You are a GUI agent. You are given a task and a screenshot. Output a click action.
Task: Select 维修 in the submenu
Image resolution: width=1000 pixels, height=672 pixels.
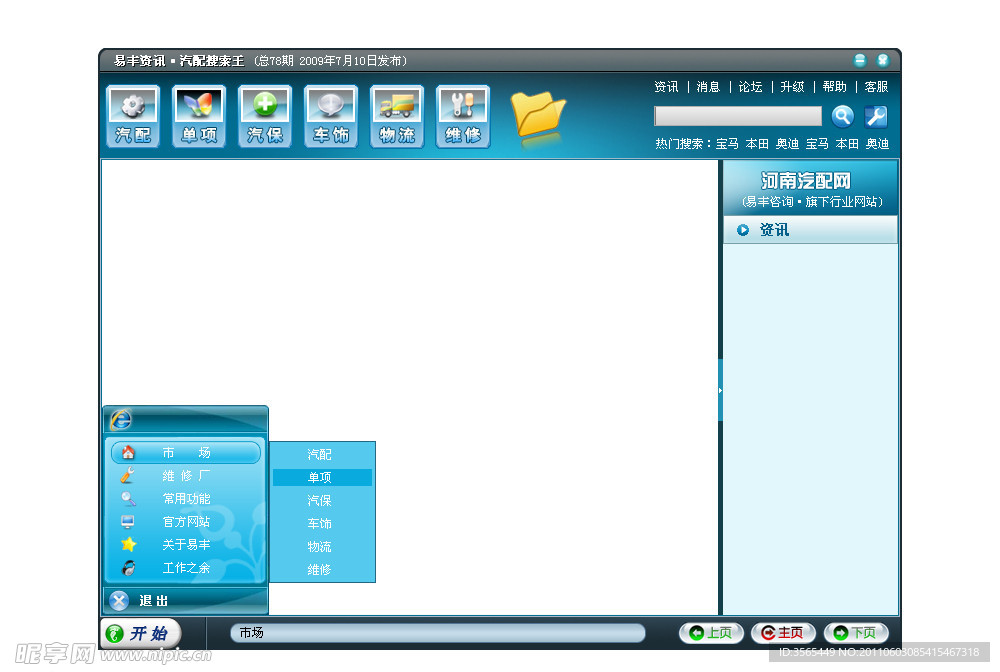pos(322,569)
